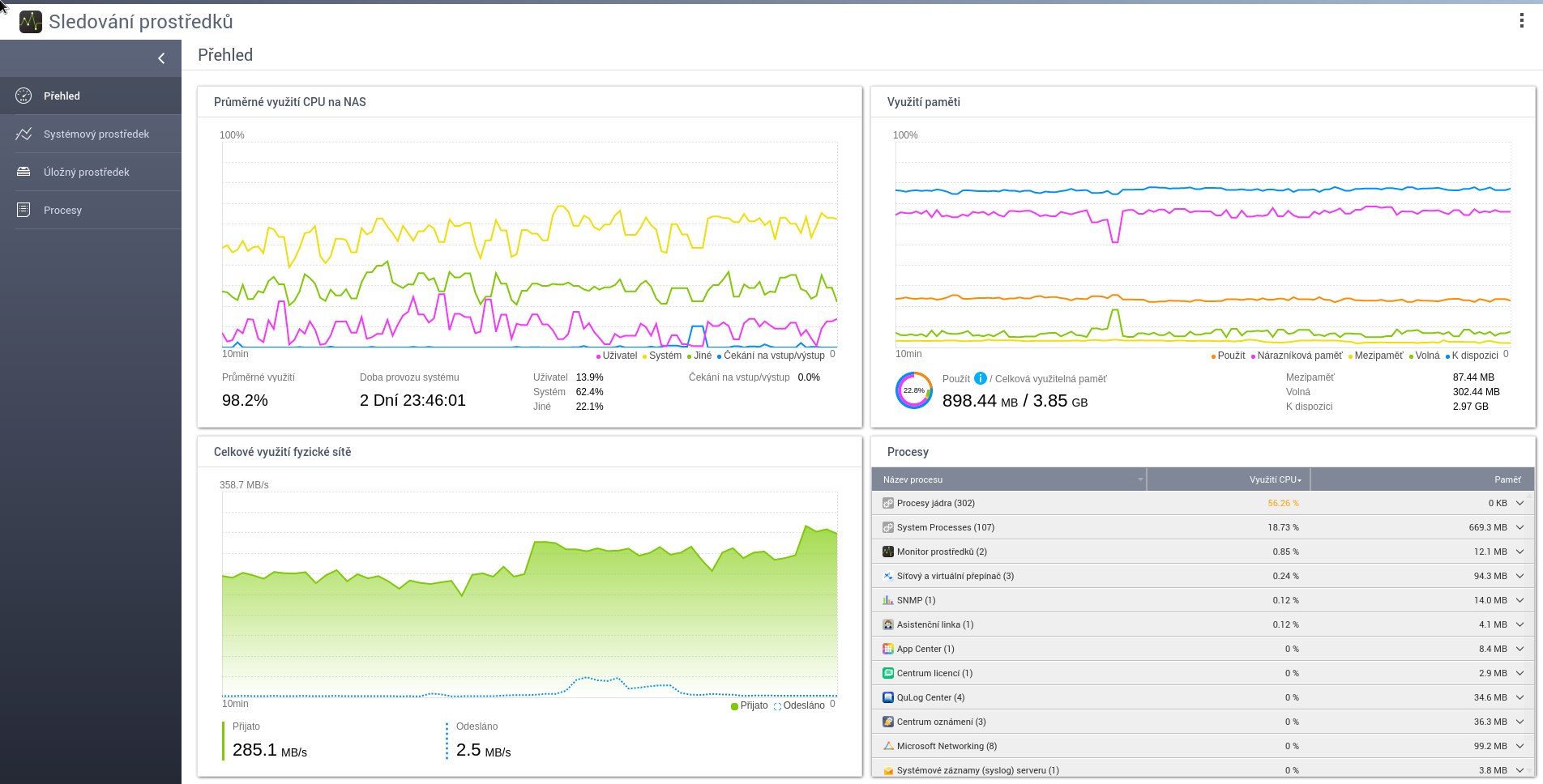Click the App Center process icon
Viewport: 1543px width, 784px height.
click(888, 649)
